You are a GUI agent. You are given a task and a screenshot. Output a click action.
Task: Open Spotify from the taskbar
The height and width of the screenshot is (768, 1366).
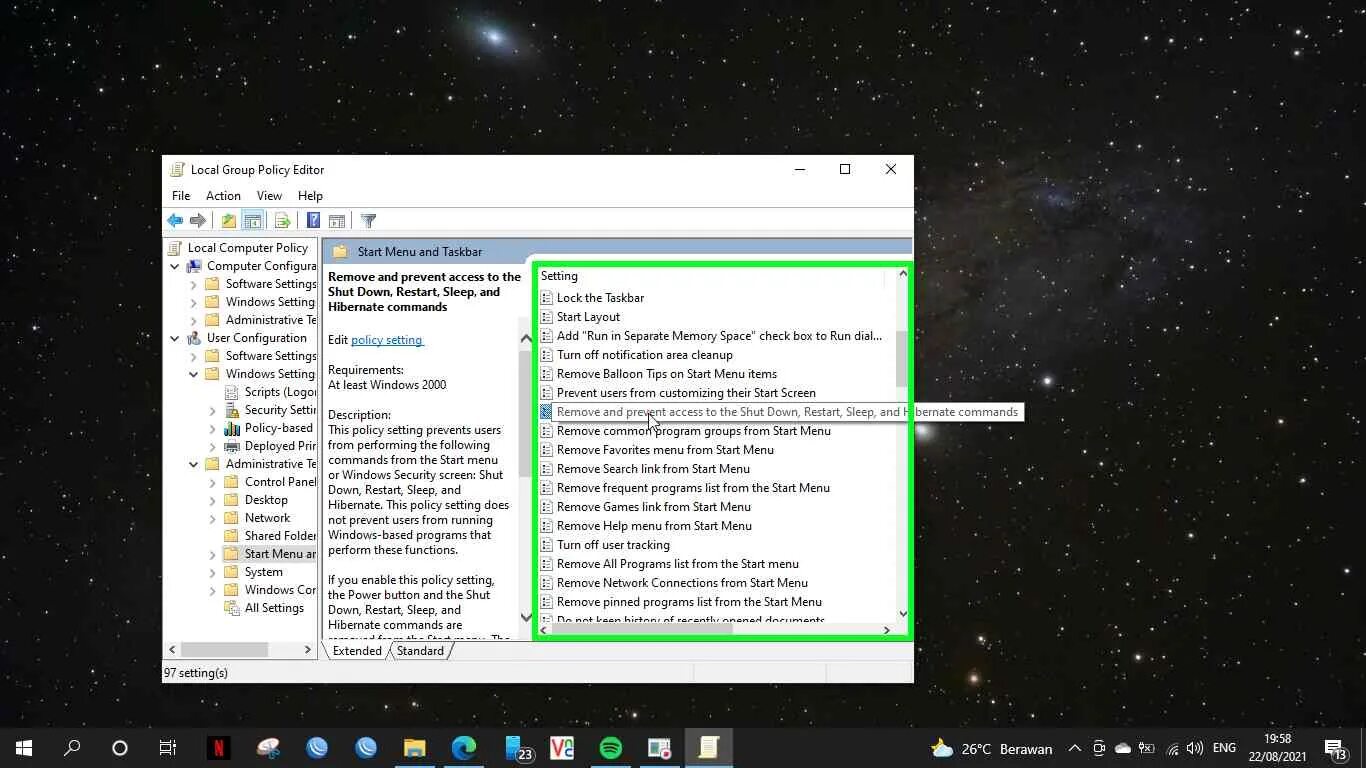point(611,747)
